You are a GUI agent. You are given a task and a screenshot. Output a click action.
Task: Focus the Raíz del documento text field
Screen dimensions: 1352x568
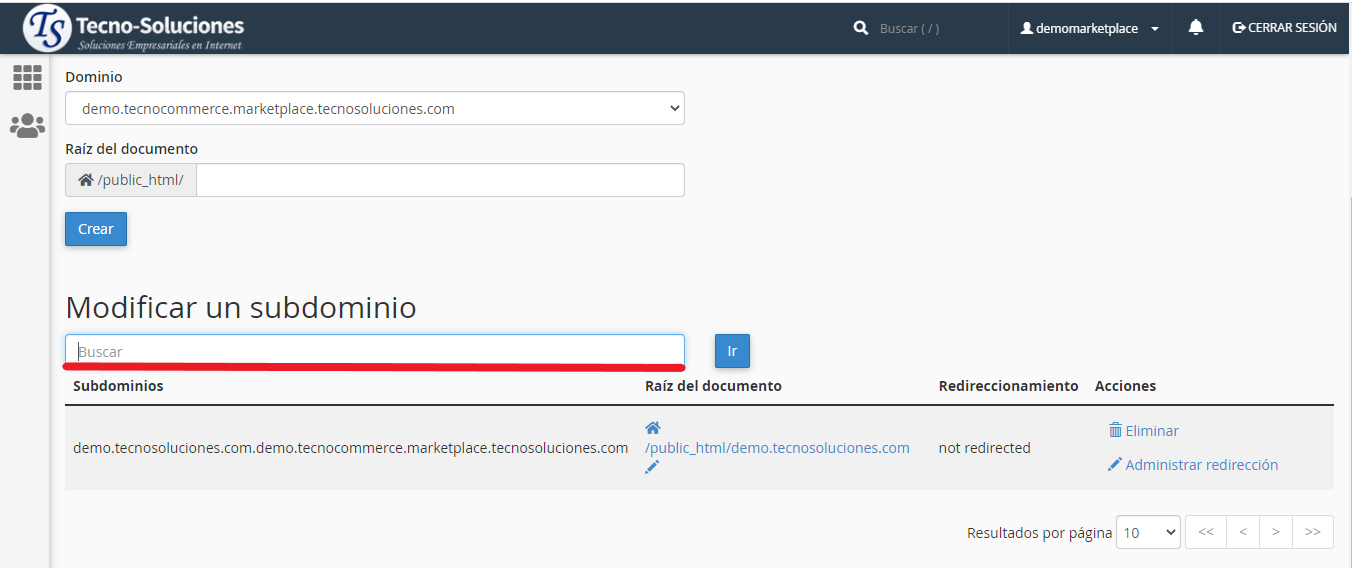coord(440,180)
